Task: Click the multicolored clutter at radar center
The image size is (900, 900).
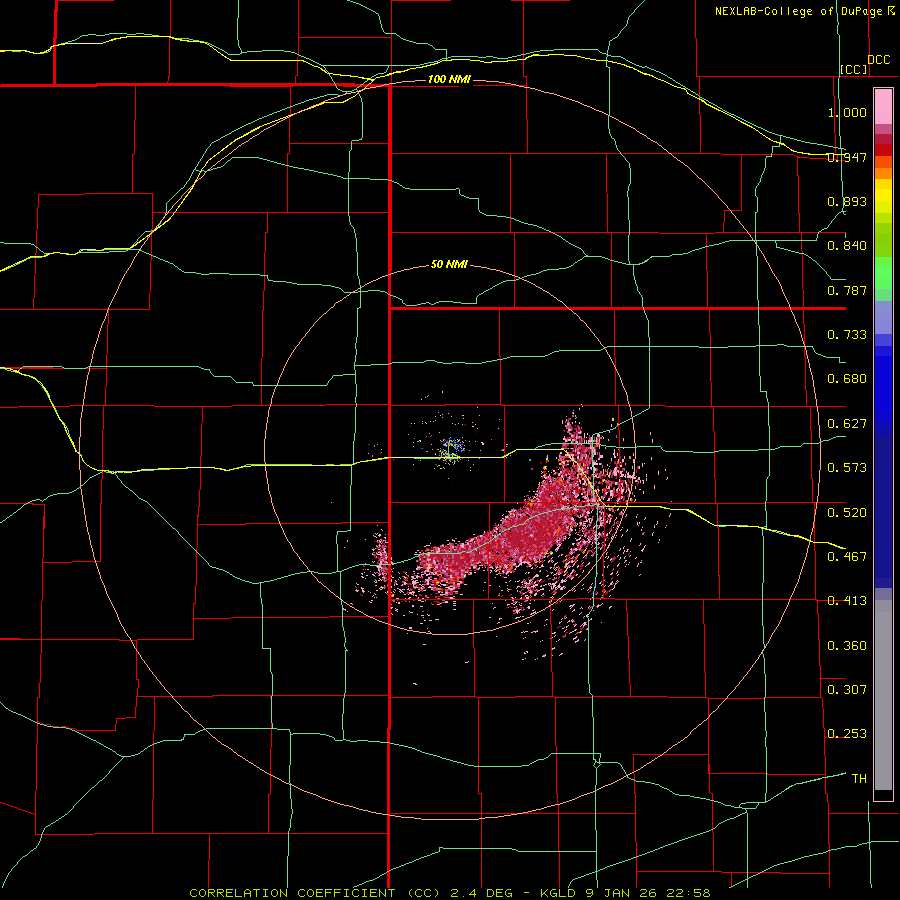Action: tap(452, 449)
